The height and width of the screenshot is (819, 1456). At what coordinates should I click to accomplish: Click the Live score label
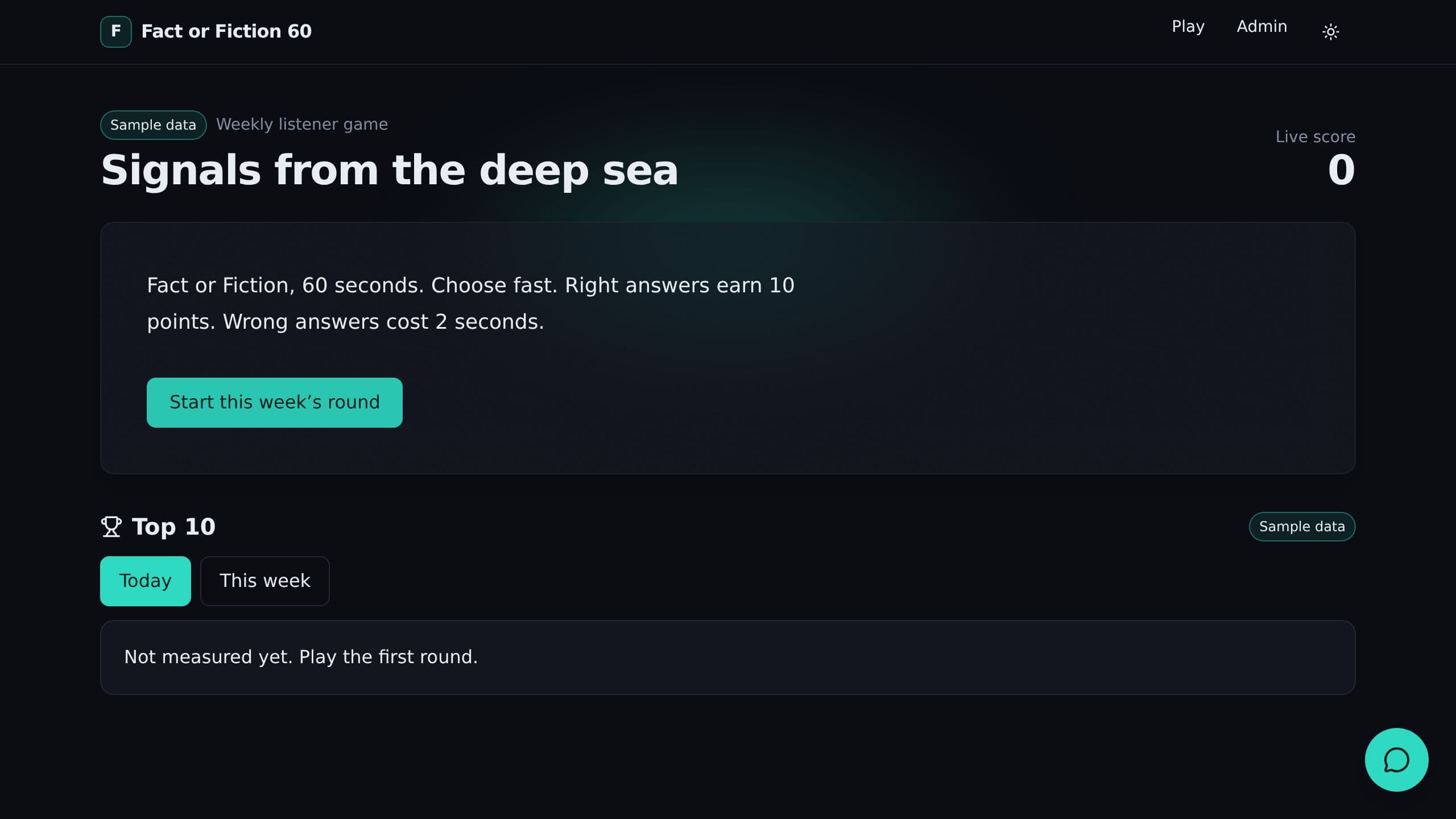click(x=1316, y=136)
